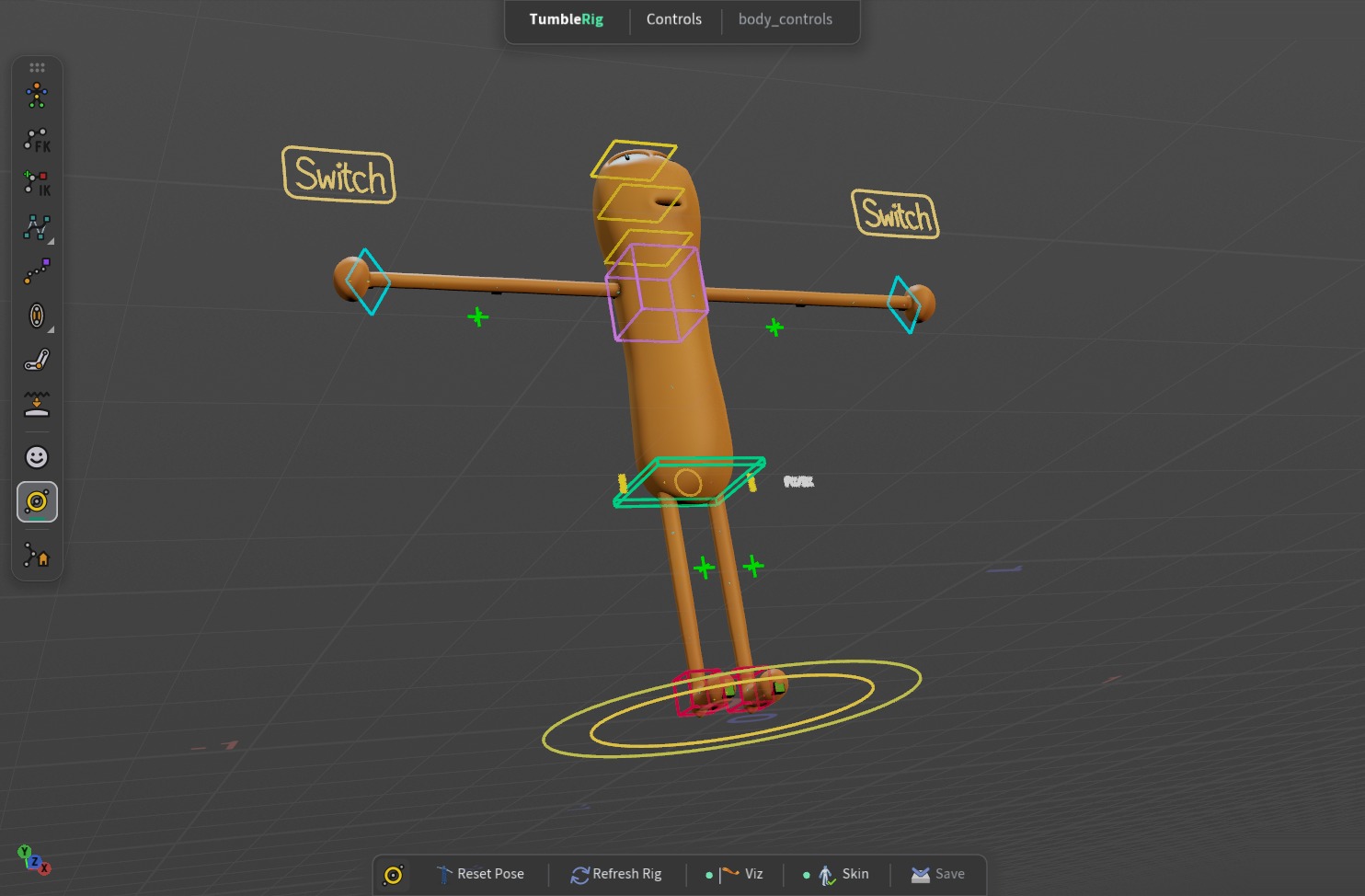This screenshot has height=896, width=1365.
Task: Select the rig tree home icon
Action: point(37,556)
